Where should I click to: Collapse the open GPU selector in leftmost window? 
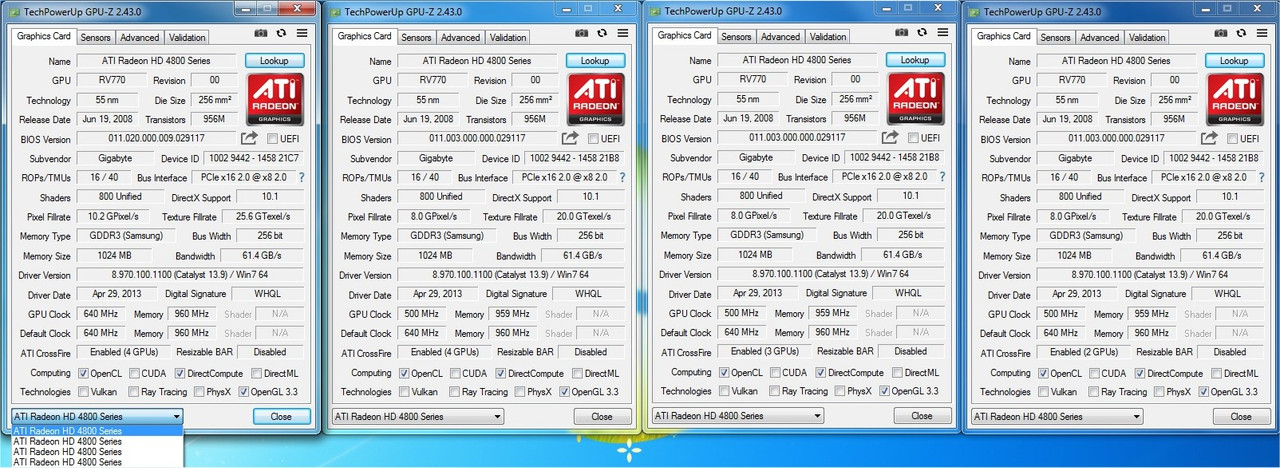point(97,416)
